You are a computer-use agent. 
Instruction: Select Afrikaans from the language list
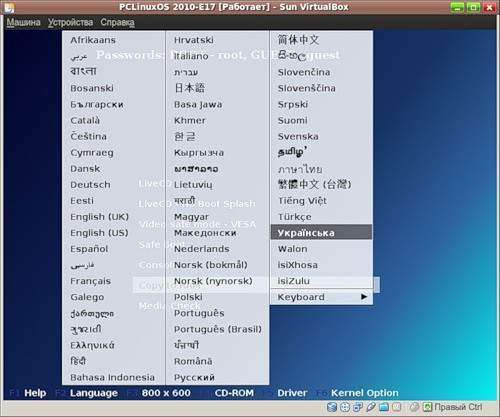tap(93, 40)
